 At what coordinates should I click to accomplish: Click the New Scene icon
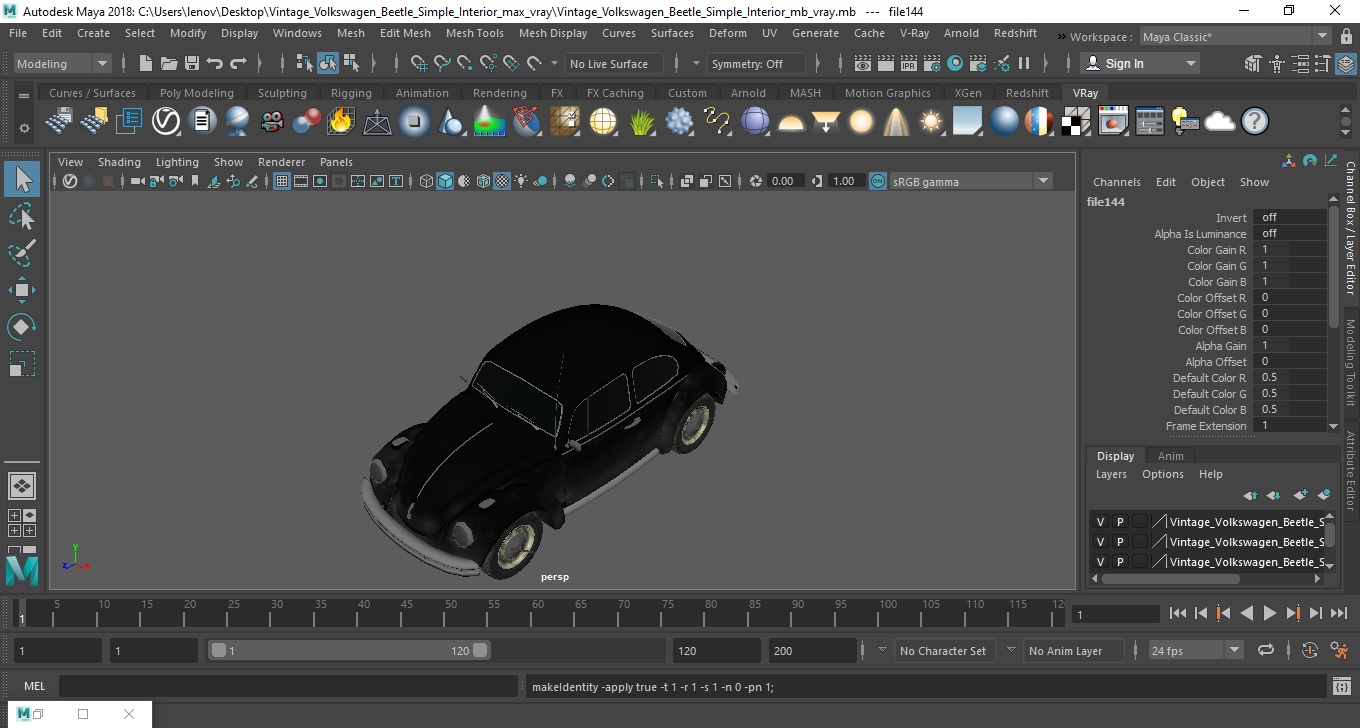click(x=145, y=63)
